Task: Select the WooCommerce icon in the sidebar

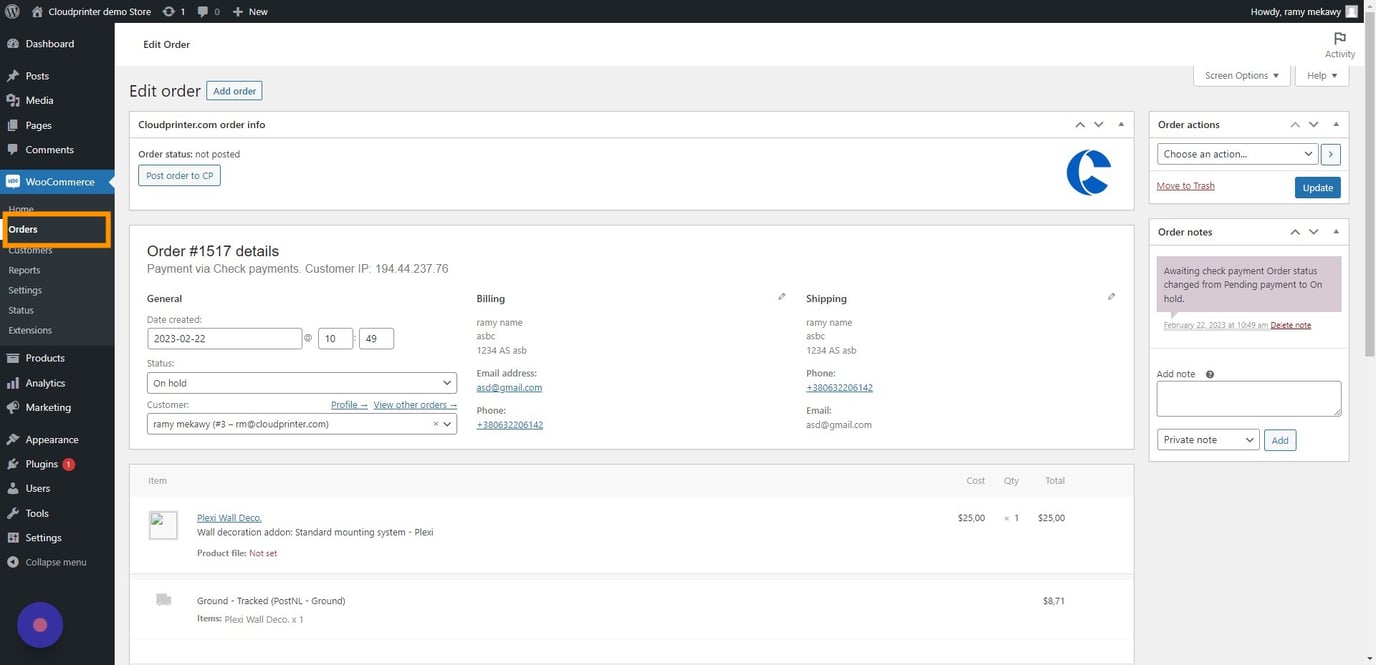Action: (13, 181)
